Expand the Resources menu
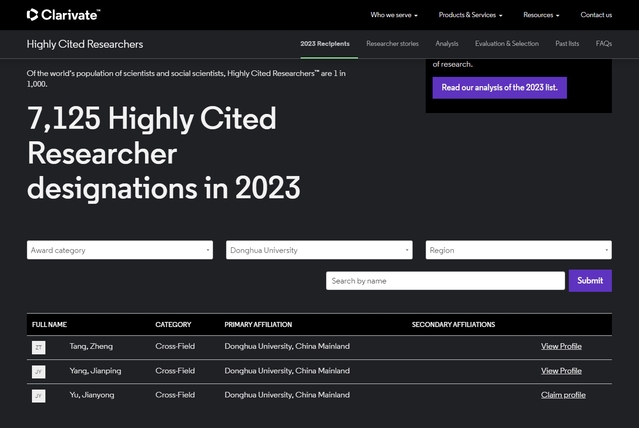Image resolution: width=639 pixels, height=428 pixels. pos(541,15)
